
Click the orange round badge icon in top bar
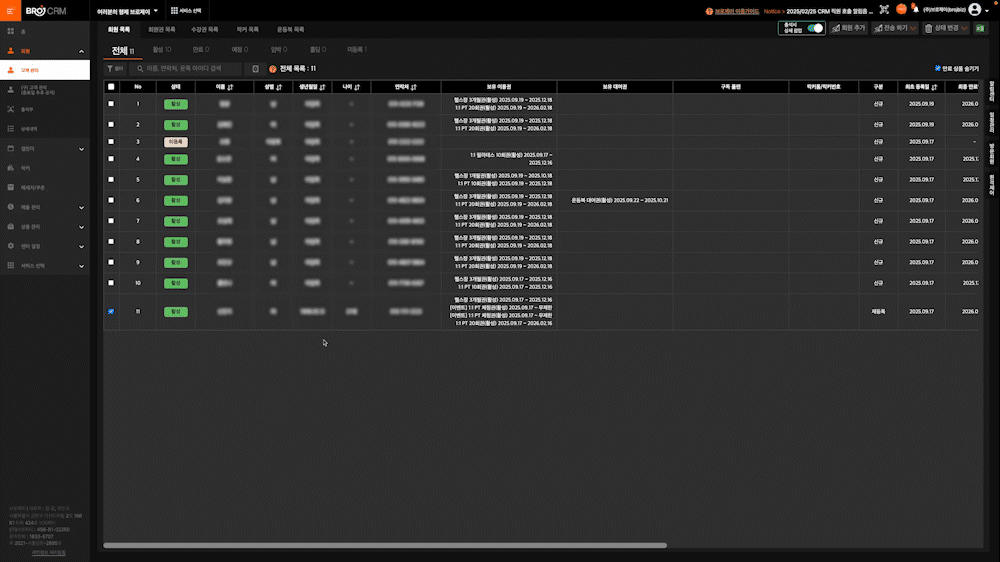click(901, 9)
